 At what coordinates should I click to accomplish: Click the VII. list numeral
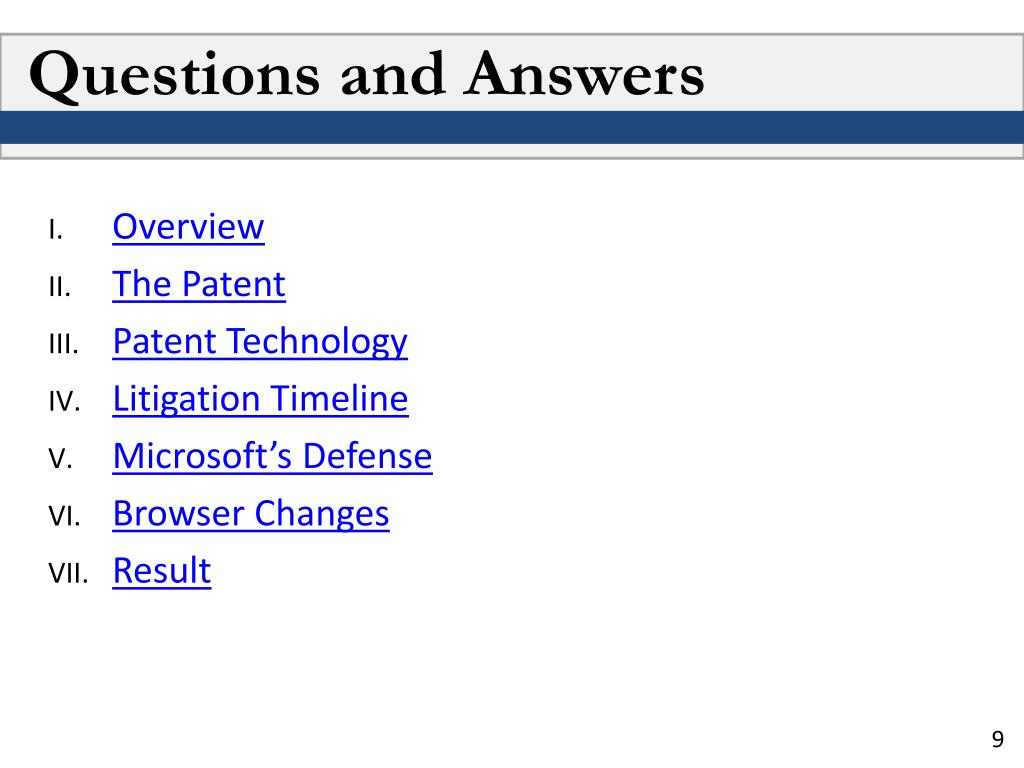point(68,574)
